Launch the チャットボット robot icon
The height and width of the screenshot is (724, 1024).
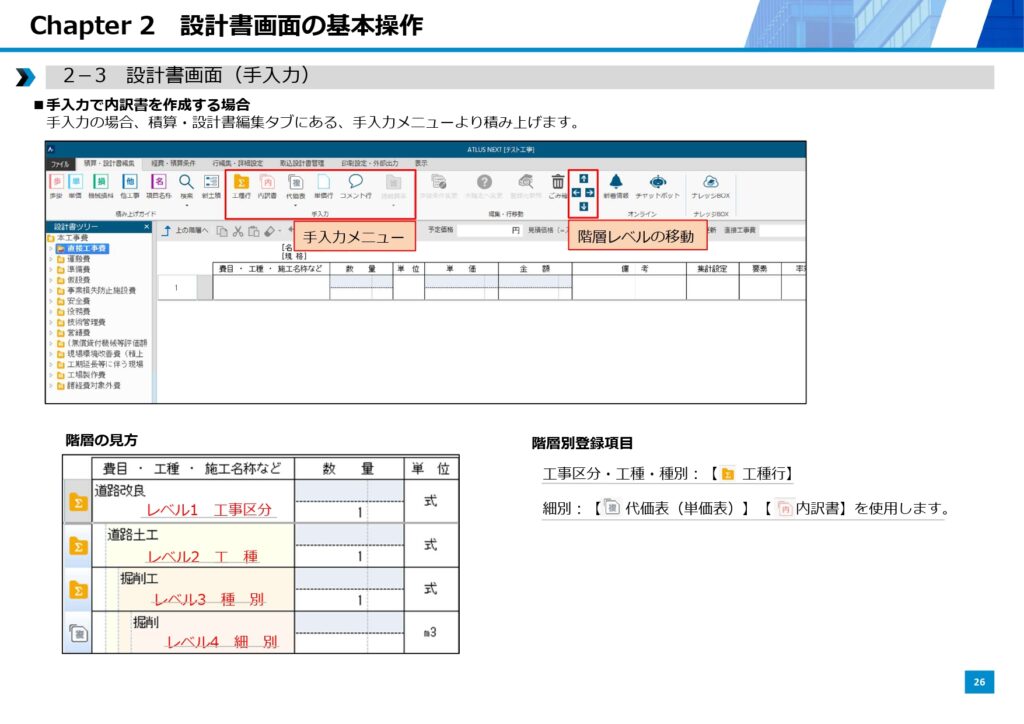click(x=657, y=183)
